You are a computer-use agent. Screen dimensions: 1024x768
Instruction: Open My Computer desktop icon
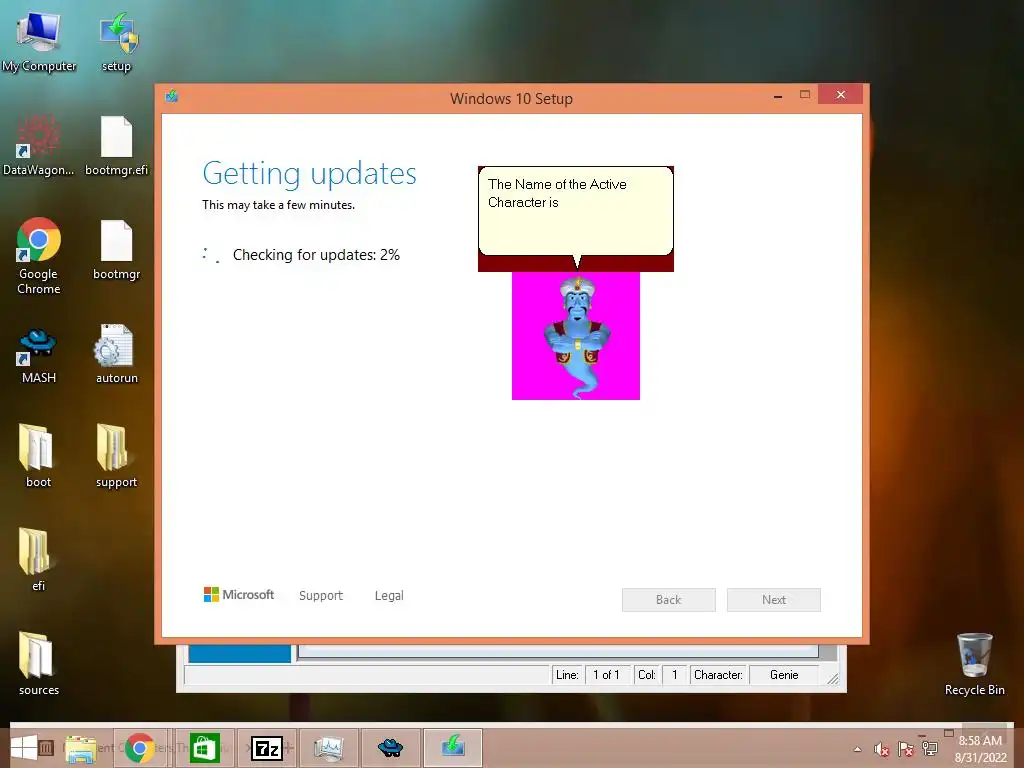tap(39, 41)
